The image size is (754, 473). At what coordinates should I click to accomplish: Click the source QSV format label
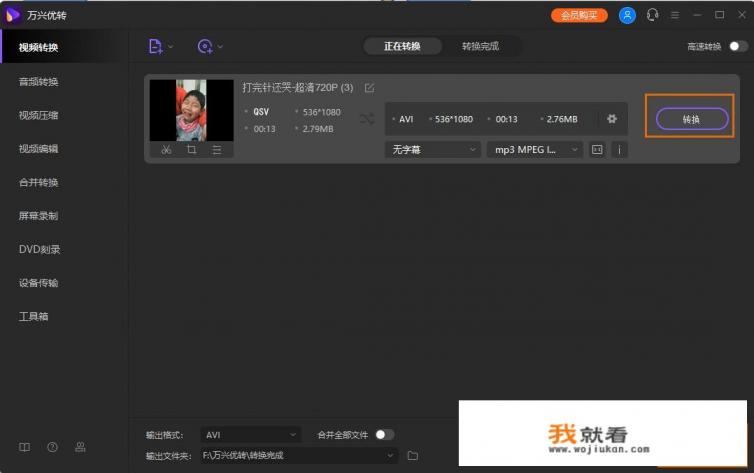click(261, 112)
